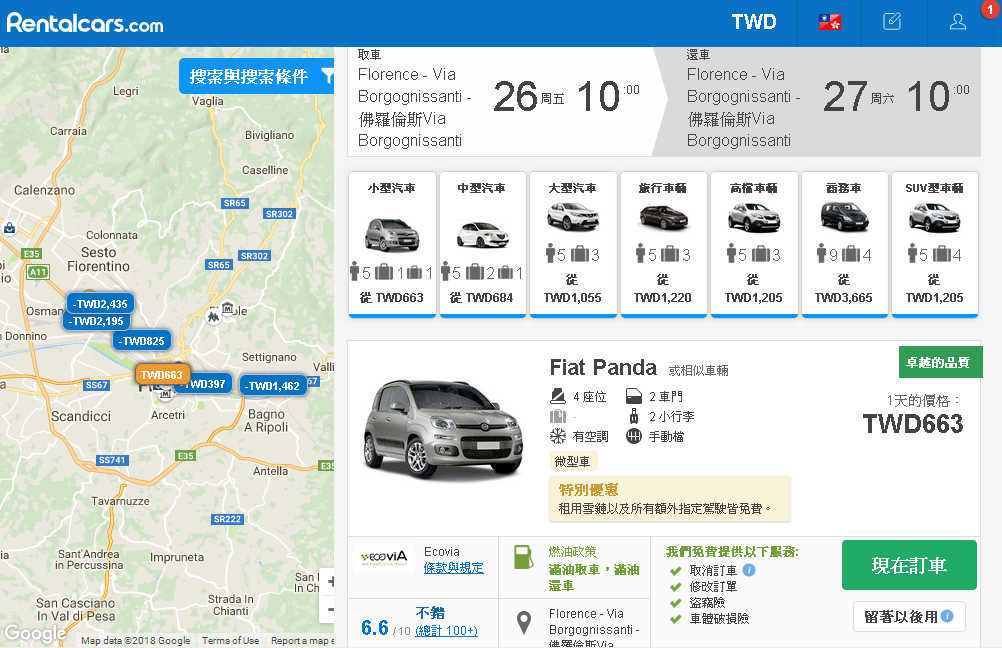This screenshot has width=1002, height=648.
Task: Click the filter funnel icon
Action: click(327, 77)
